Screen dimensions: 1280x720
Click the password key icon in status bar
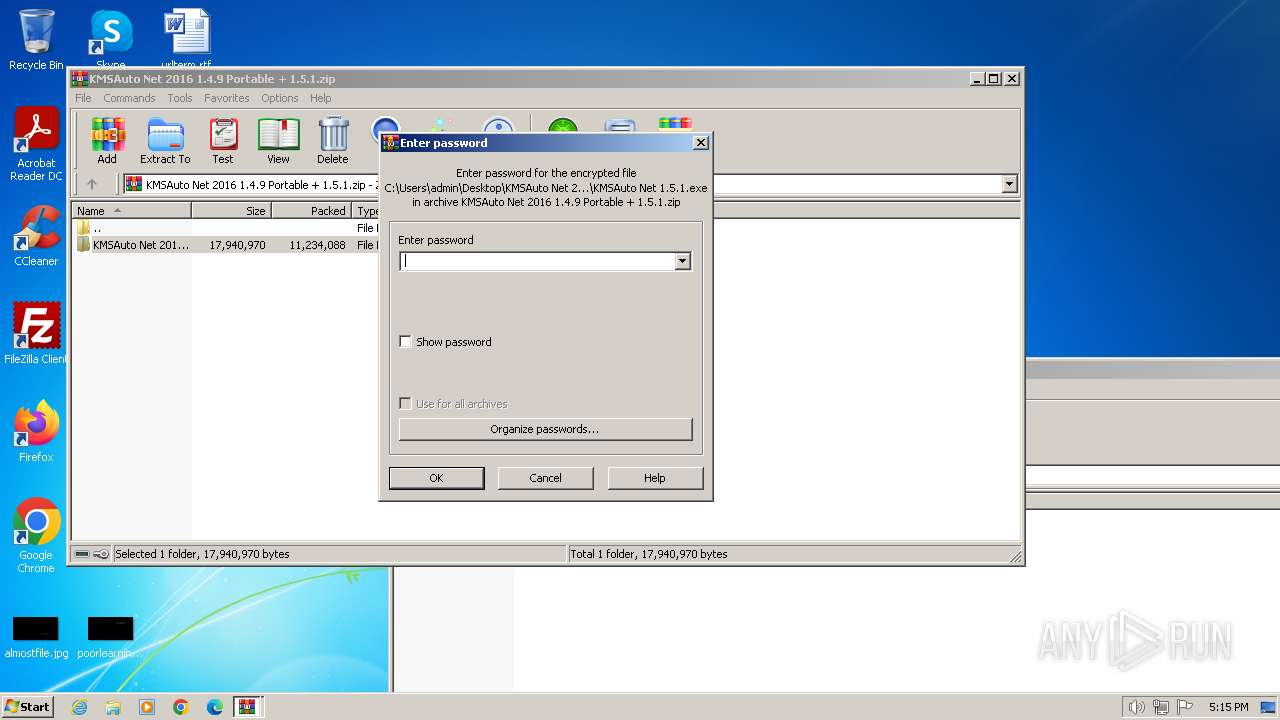[x=101, y=554]
